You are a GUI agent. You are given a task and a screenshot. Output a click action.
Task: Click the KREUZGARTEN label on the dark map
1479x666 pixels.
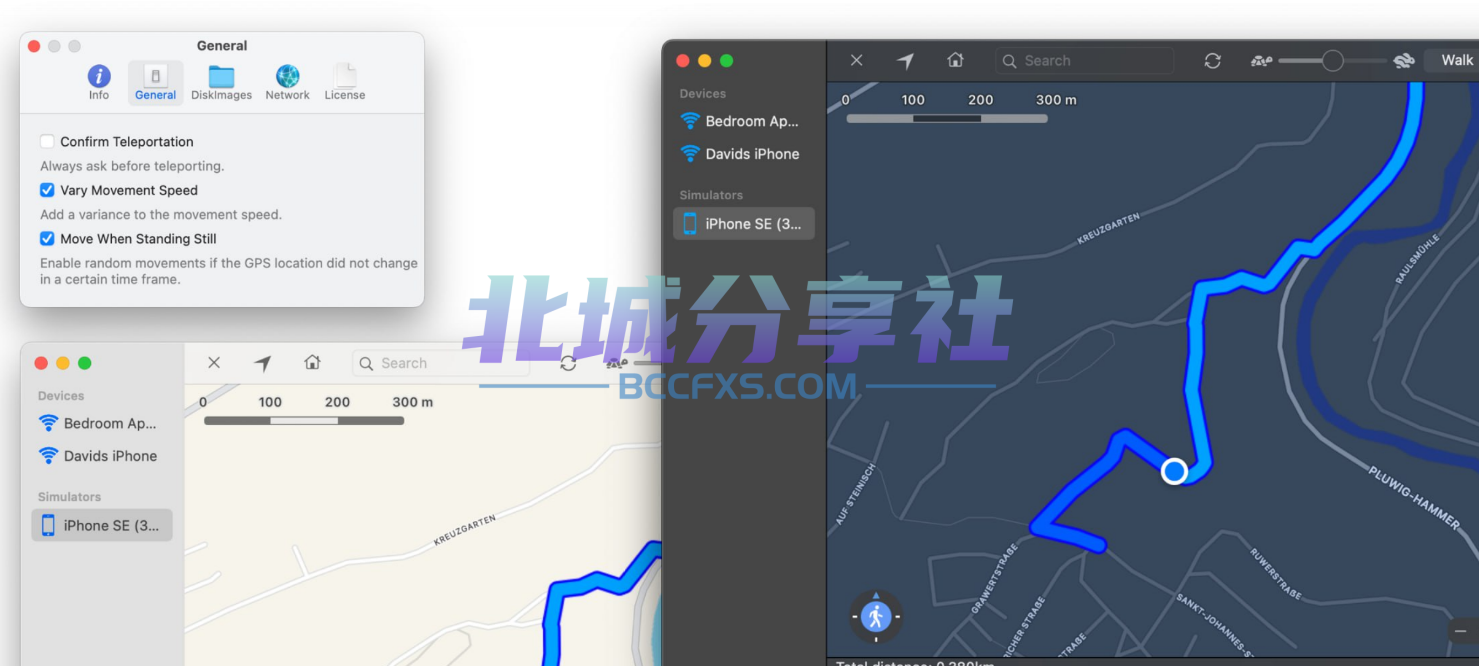(x=1108, y=228)
